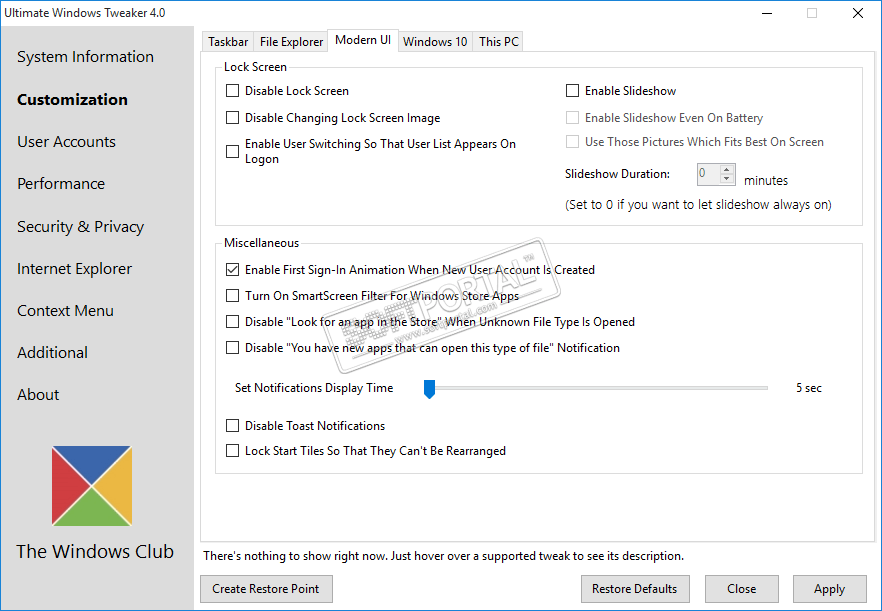Switch to the File Explorer tab
The image size is (882, 611).
(x=291, y=42)
